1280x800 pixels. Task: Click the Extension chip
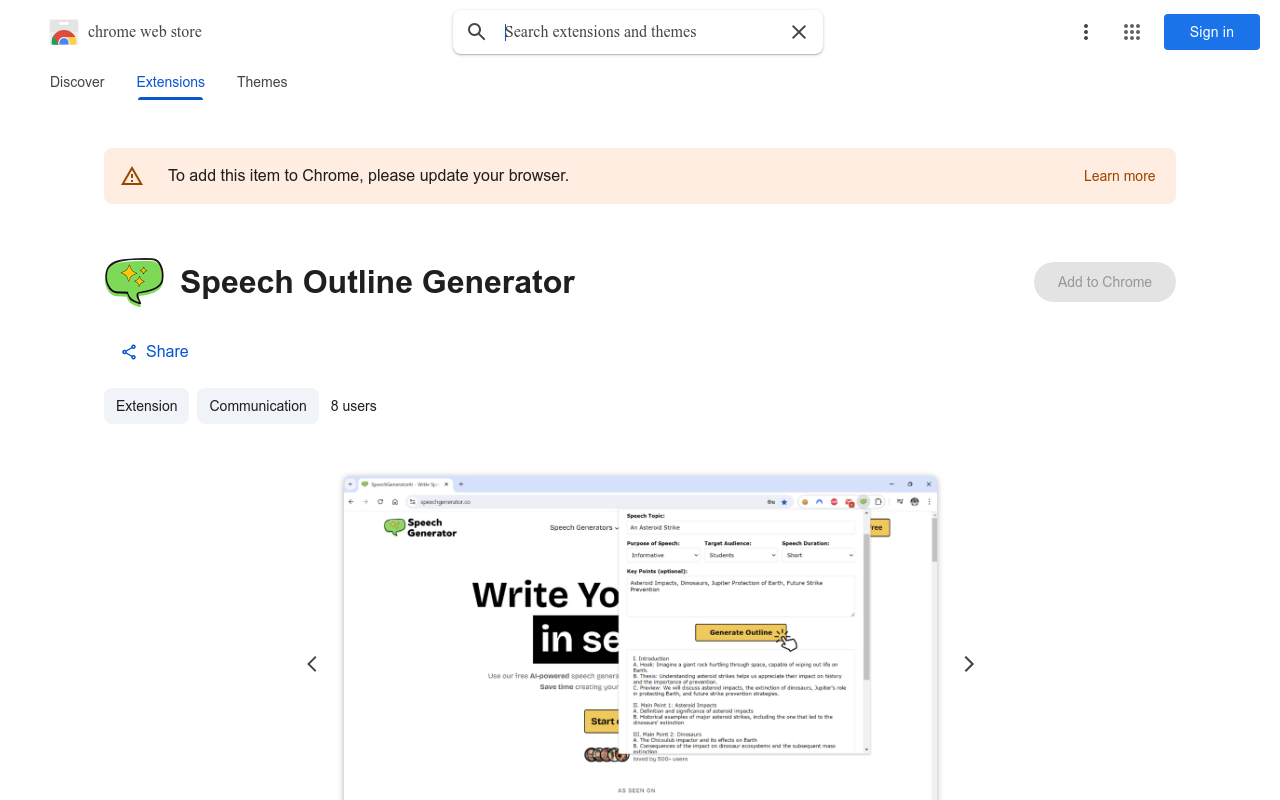tap(146, 406)
